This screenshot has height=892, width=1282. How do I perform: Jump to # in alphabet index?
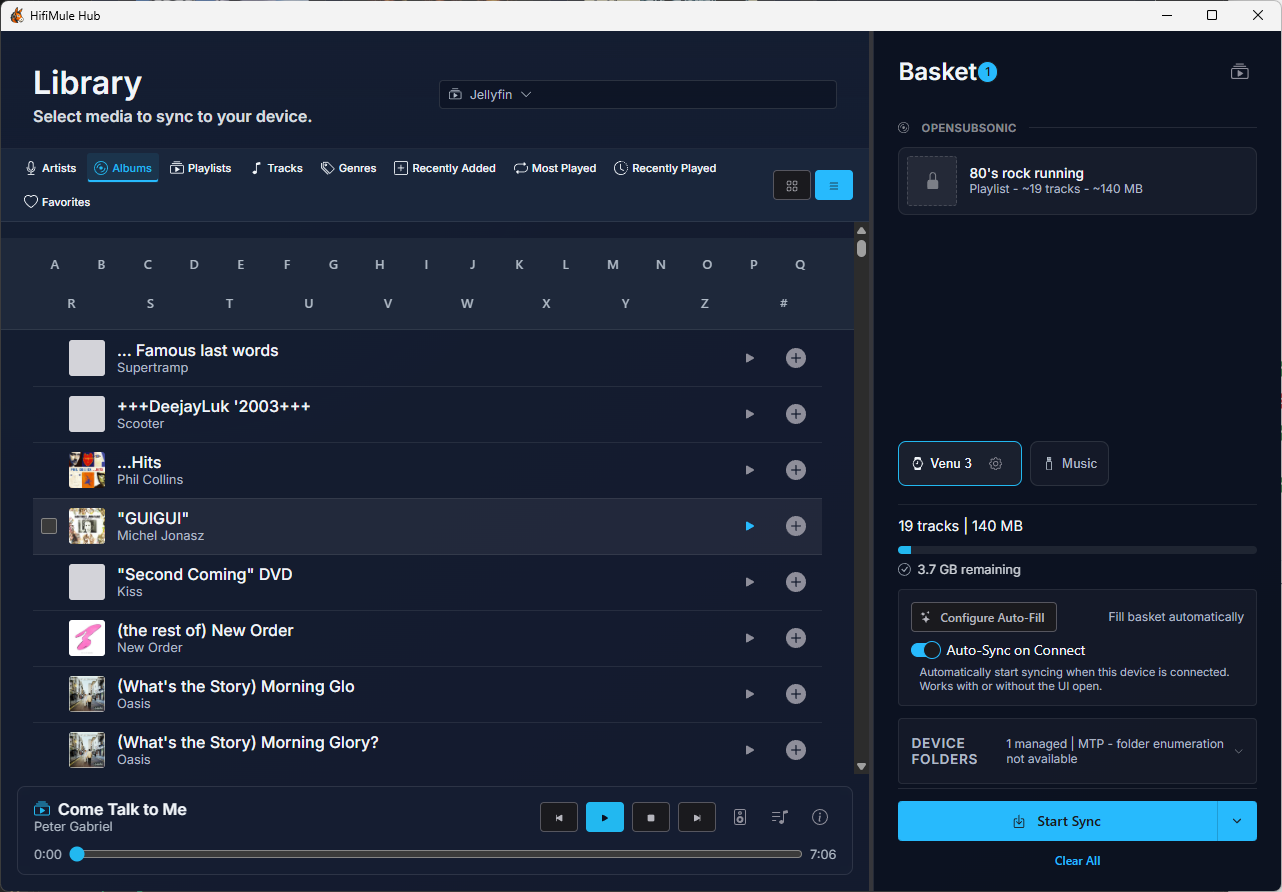pyautogui.click(x=783, y=303)
